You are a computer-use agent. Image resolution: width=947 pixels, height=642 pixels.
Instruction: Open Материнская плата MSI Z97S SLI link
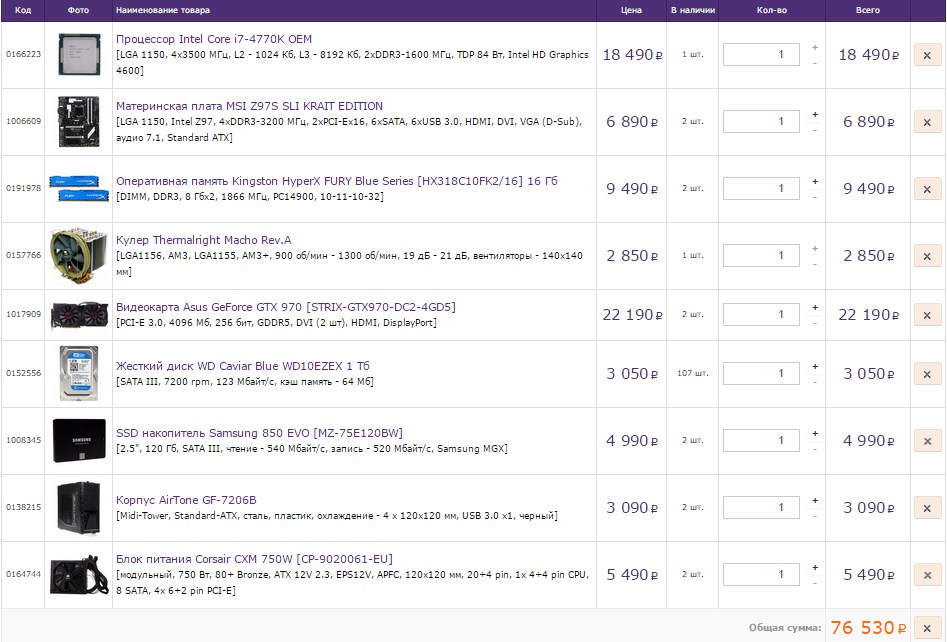point(249,106)
